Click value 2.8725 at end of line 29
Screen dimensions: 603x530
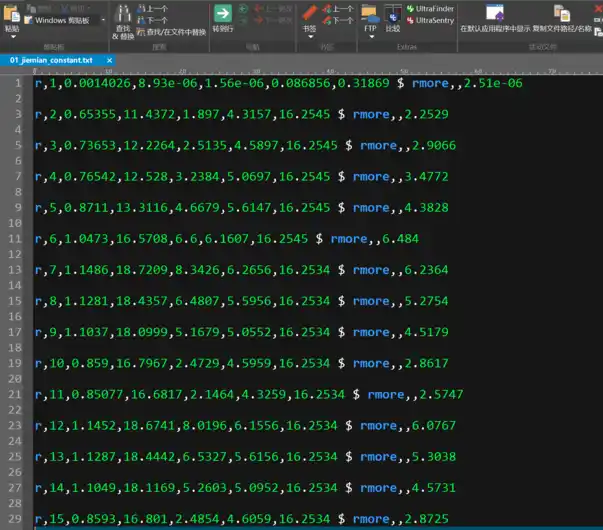coord(426,519)
